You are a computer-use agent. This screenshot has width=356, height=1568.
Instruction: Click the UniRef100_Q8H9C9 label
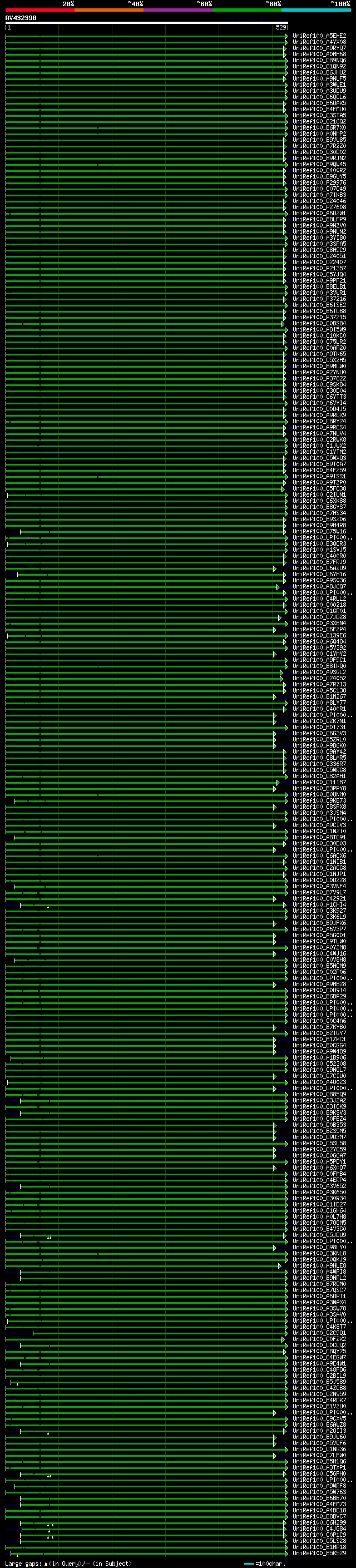coord(319,250)
